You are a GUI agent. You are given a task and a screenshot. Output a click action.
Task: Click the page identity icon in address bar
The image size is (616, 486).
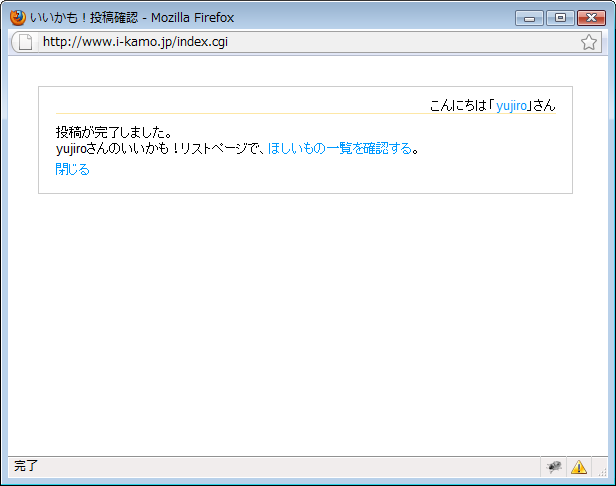26,42
